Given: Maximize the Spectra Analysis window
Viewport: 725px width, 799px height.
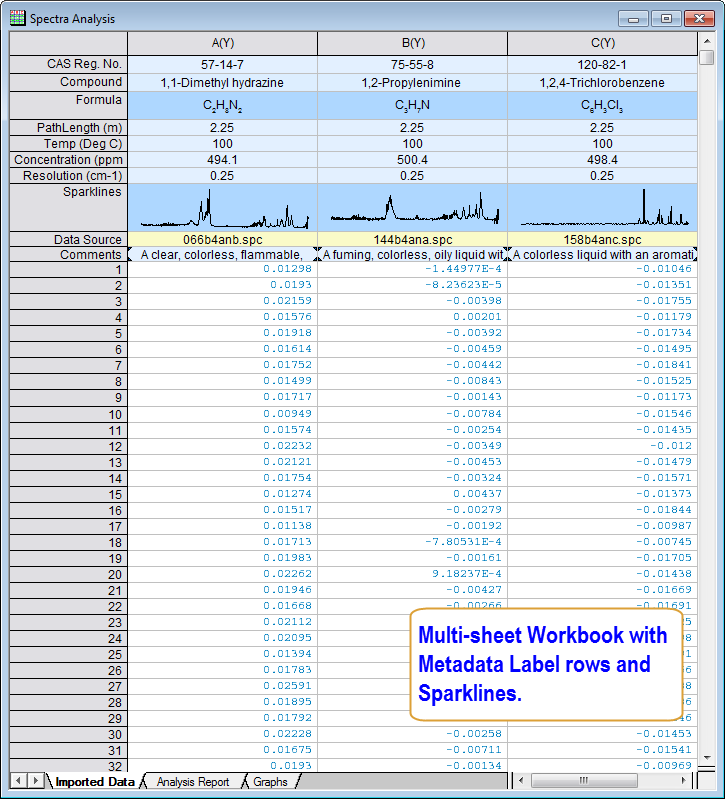Looking at the screenshot, I should [667, 18].
